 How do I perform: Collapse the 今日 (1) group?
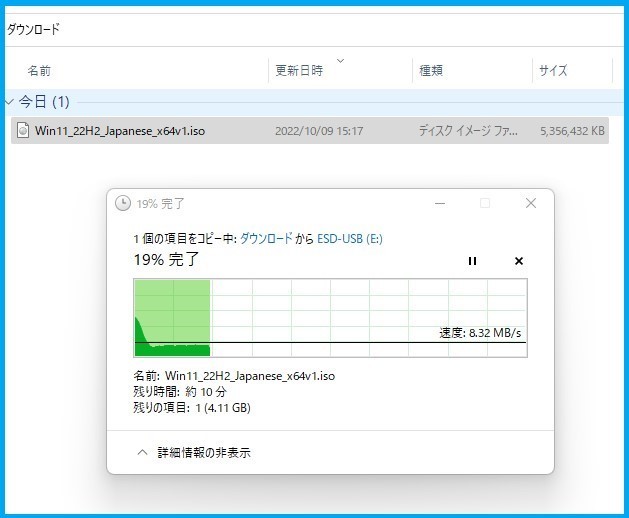(9, 102)
